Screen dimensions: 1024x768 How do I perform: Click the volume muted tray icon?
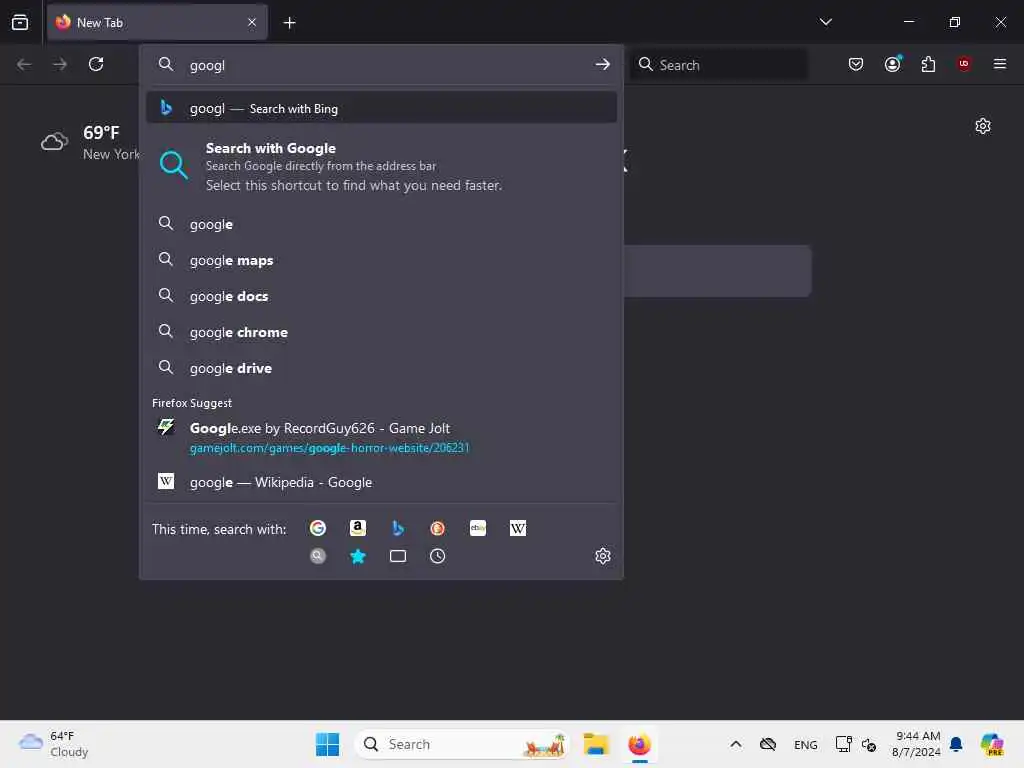coord(869,744)
